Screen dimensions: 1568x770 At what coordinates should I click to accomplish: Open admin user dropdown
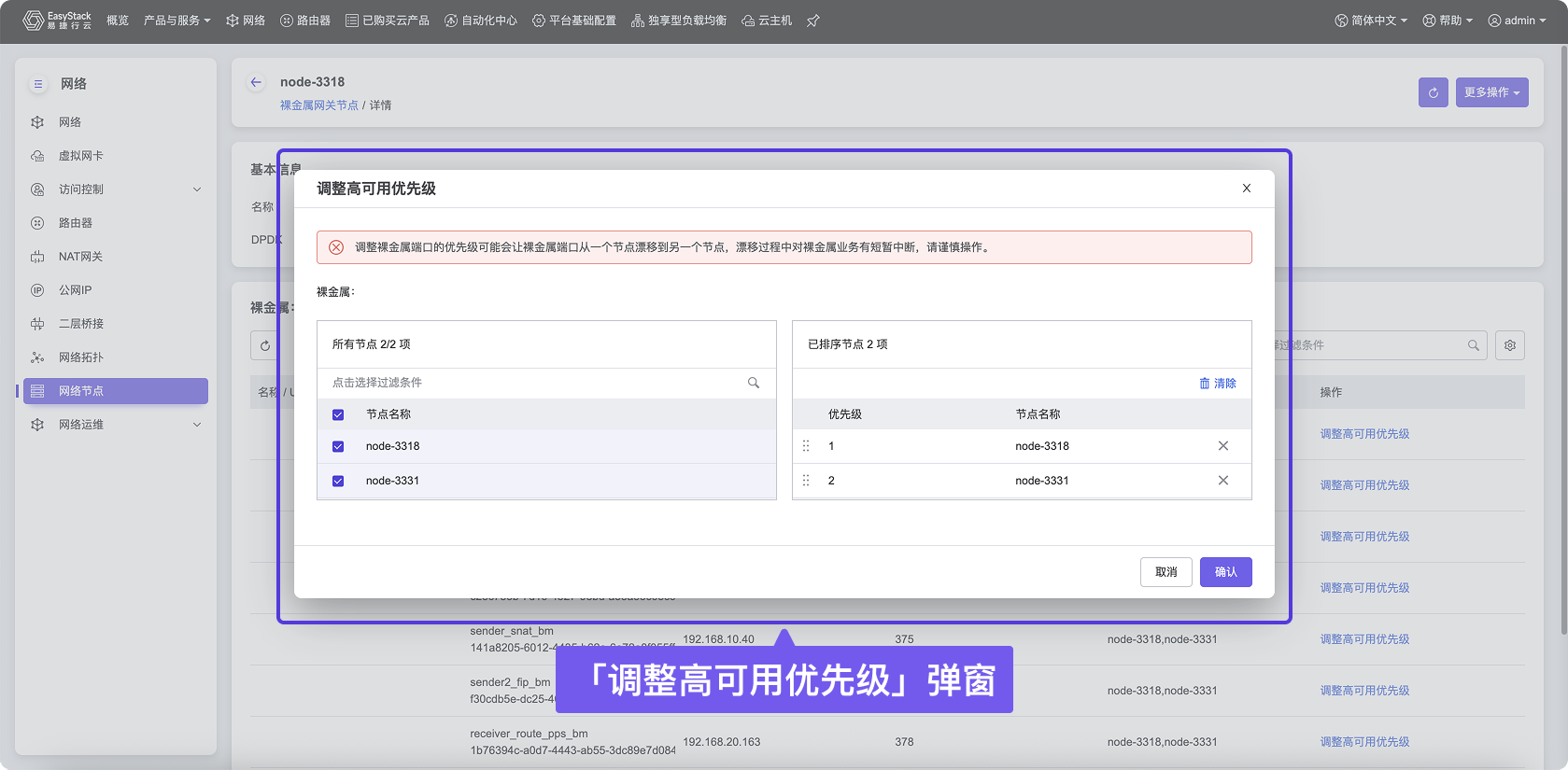[1517, 21]
